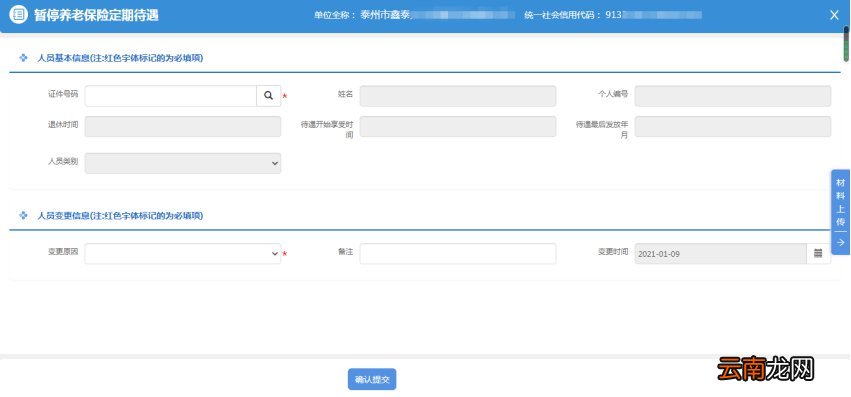Viewport: 851px width, 397px height.
Task: Click the 人员变更信息 section heading
Action: [x=120, y=215]
